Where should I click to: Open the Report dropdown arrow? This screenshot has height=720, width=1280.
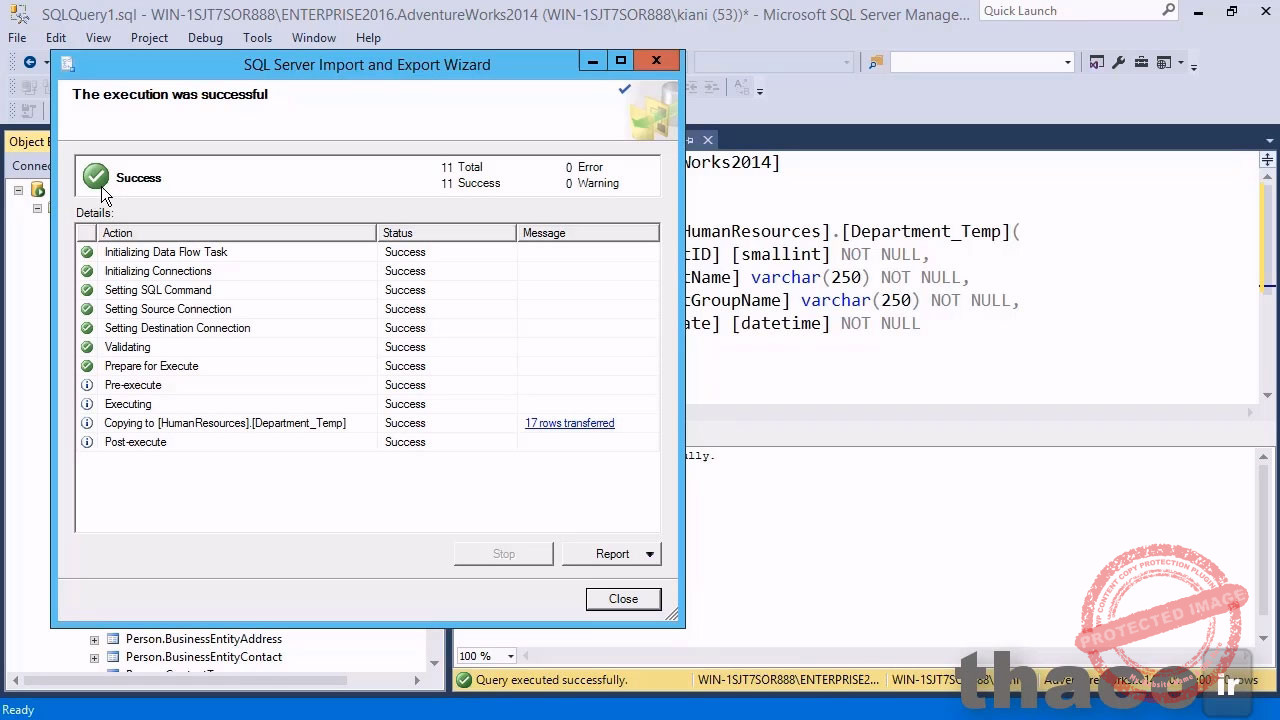pos(648,554)
